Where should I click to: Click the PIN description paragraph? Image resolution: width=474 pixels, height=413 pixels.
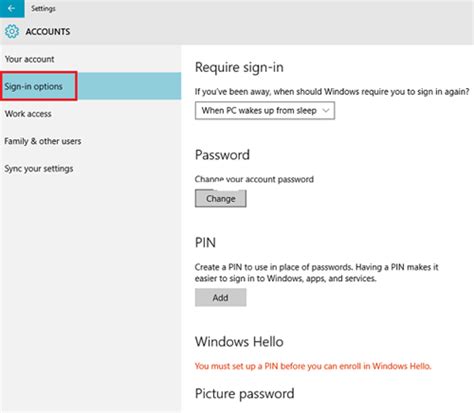point(317,273)
